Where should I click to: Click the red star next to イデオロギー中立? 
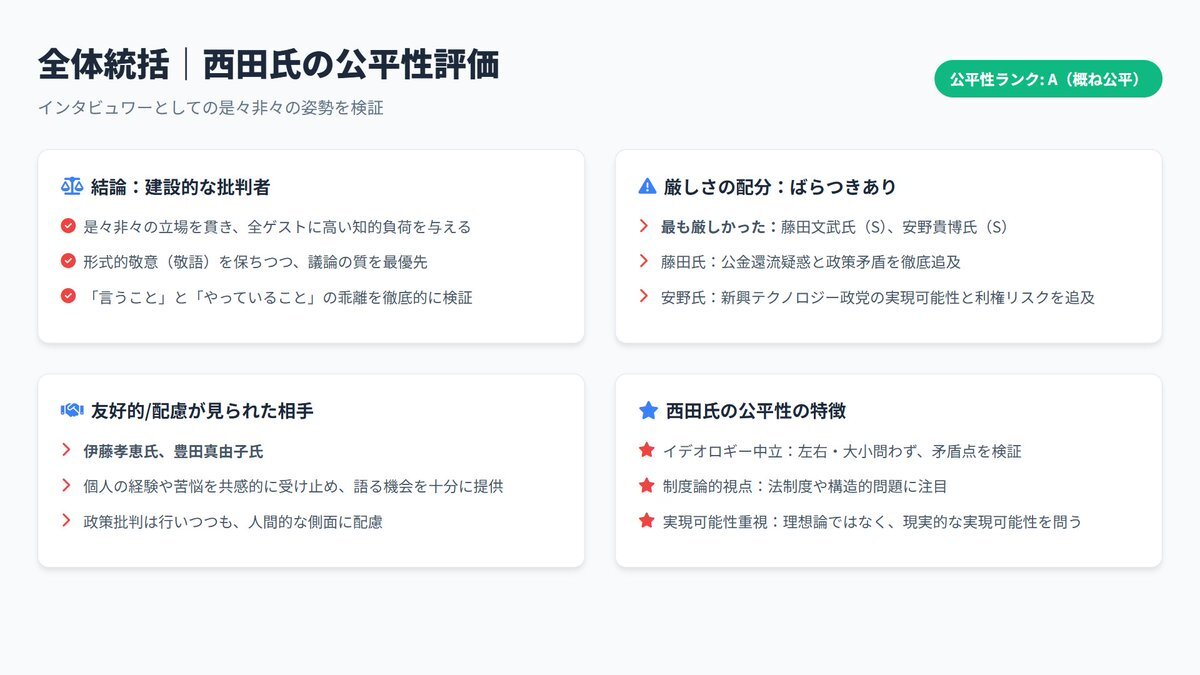point(646,451)
